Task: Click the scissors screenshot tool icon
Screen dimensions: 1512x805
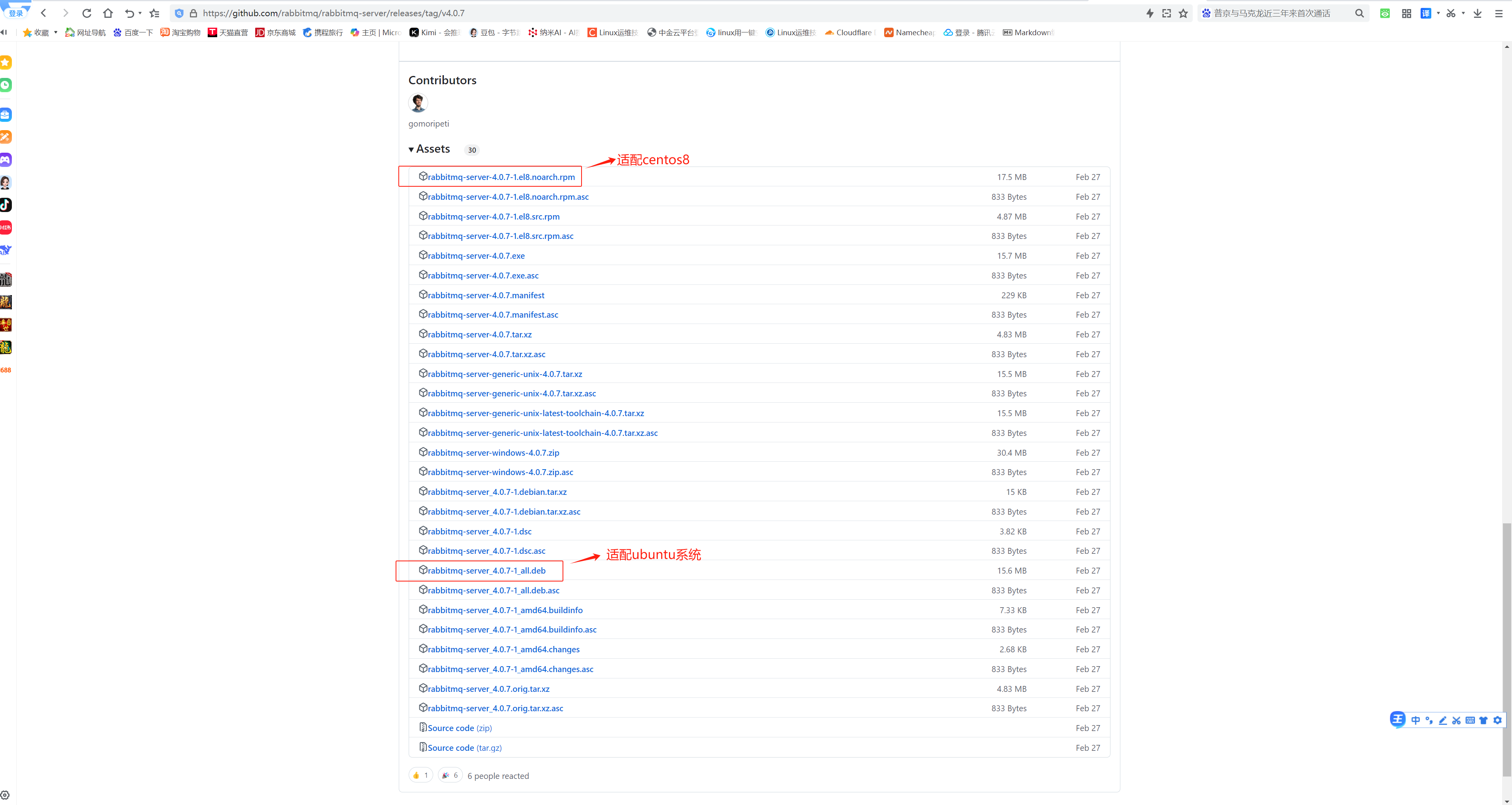Action: (x=1451, y=13)
